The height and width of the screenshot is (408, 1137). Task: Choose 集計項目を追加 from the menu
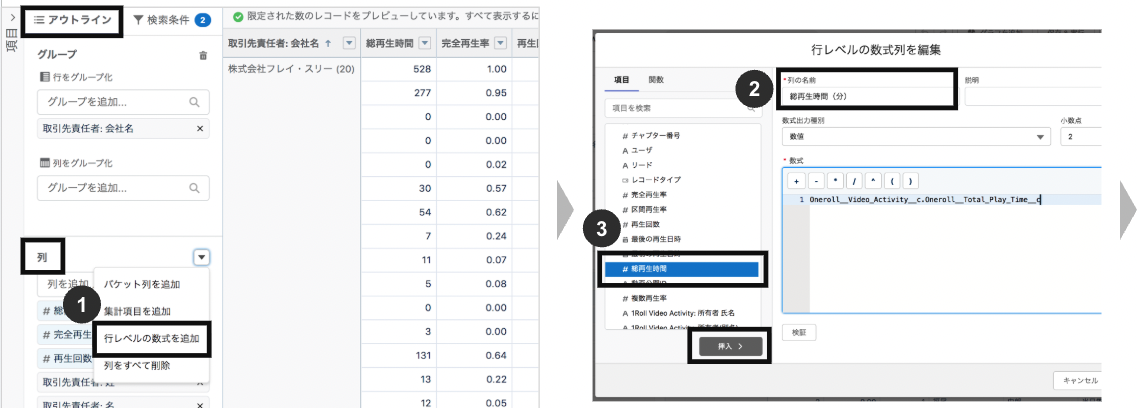click(137, 311)
